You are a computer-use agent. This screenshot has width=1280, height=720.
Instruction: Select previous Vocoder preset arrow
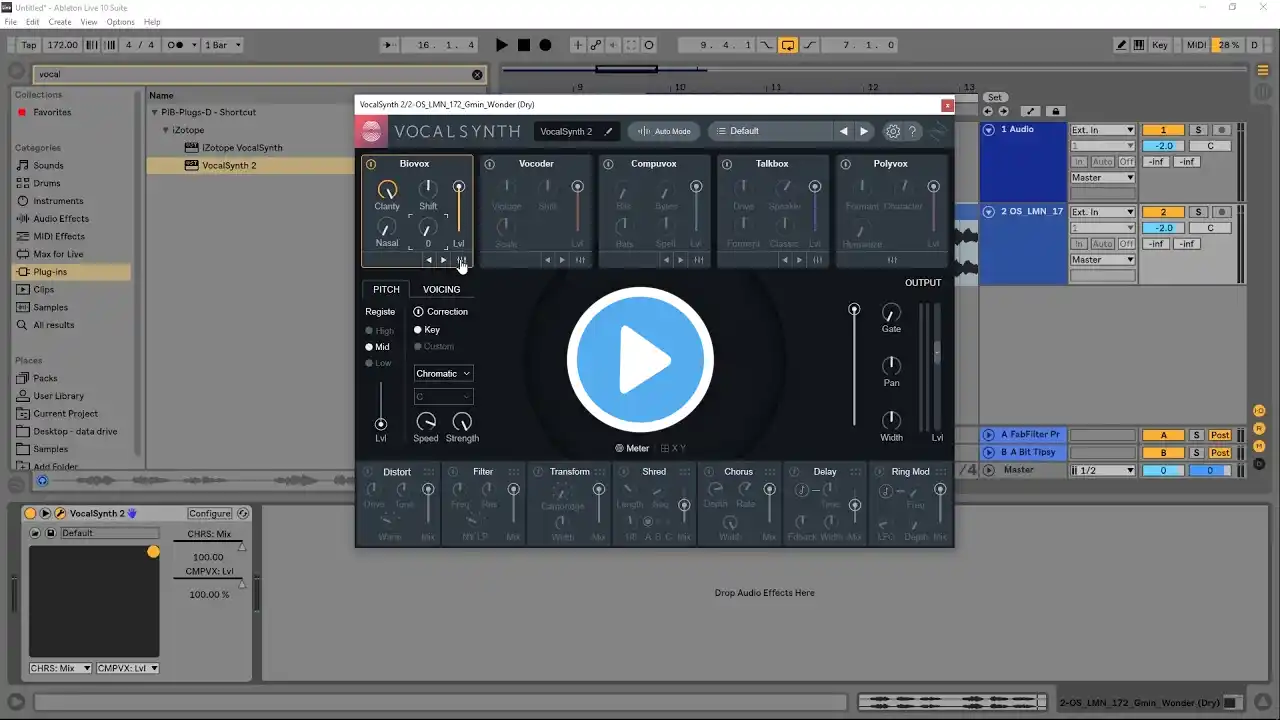point(547,260)
